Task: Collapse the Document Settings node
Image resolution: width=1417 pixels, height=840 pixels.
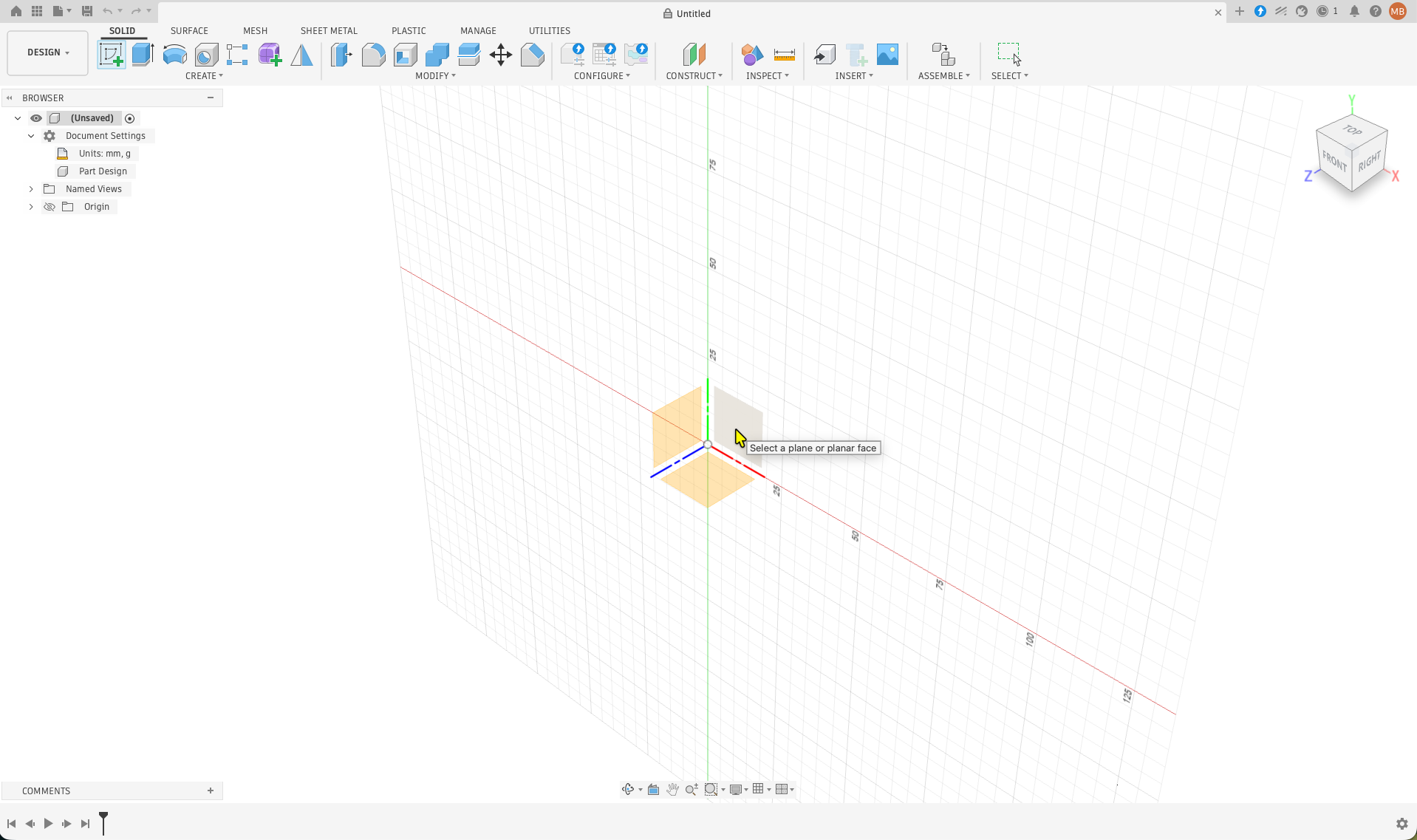Action: pos(31,136)
